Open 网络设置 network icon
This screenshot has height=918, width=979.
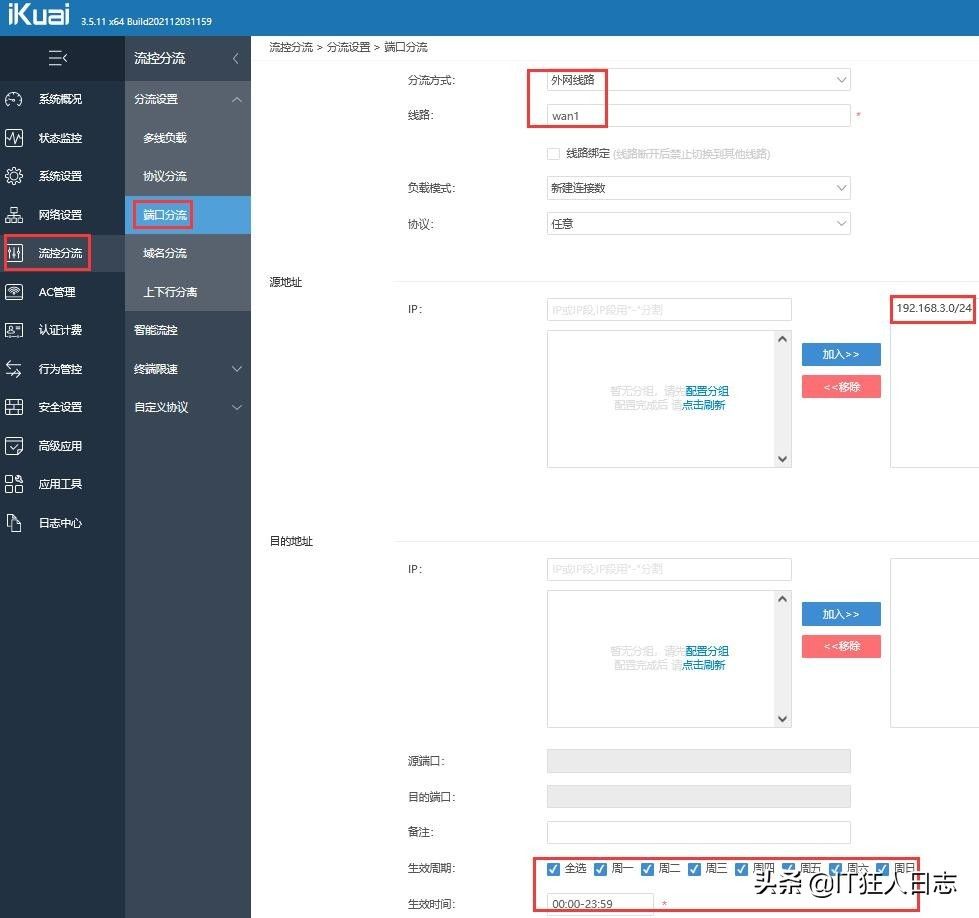click(x=14, y=215)
